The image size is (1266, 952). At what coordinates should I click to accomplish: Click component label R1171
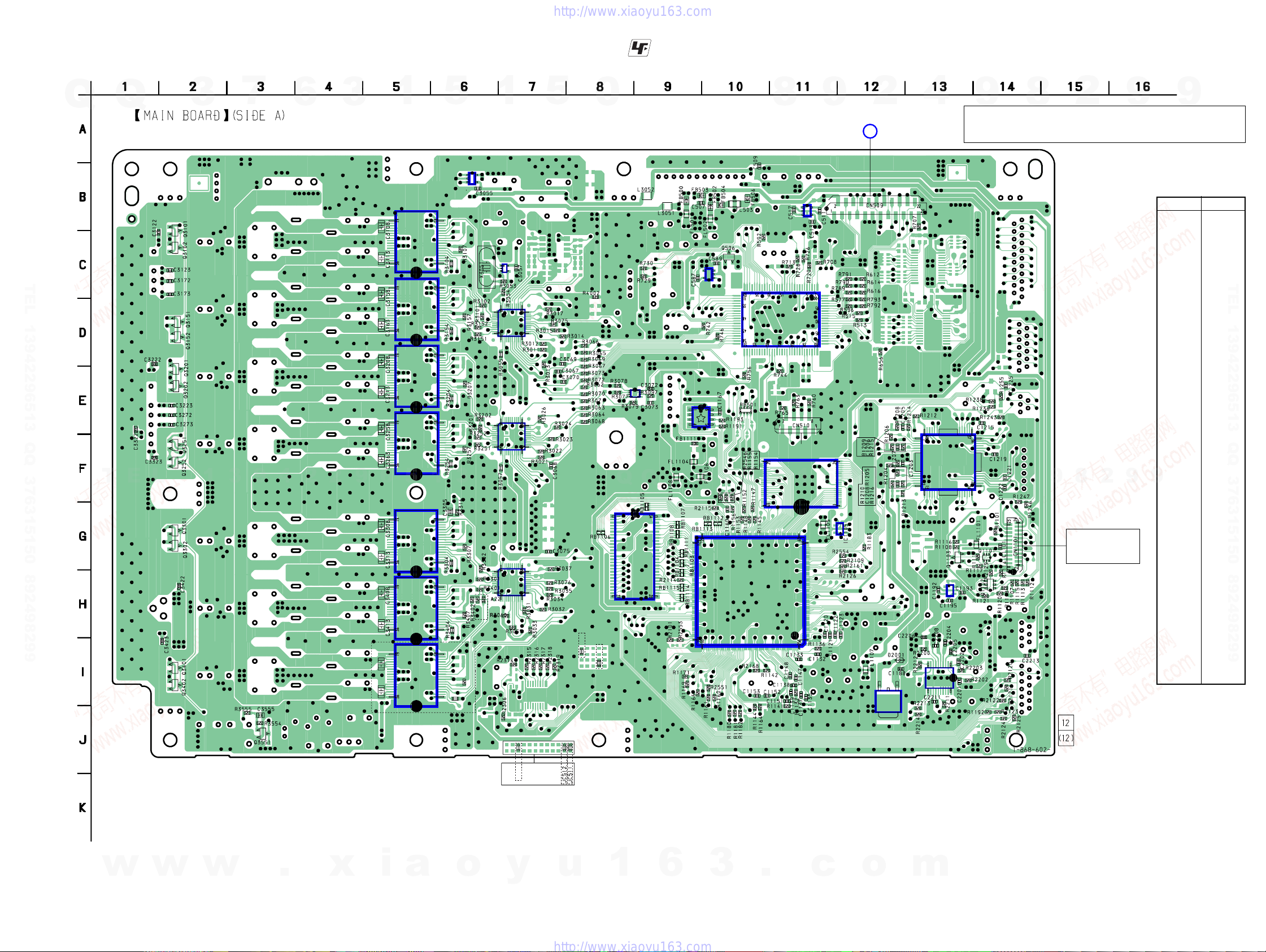pos(681,673)
